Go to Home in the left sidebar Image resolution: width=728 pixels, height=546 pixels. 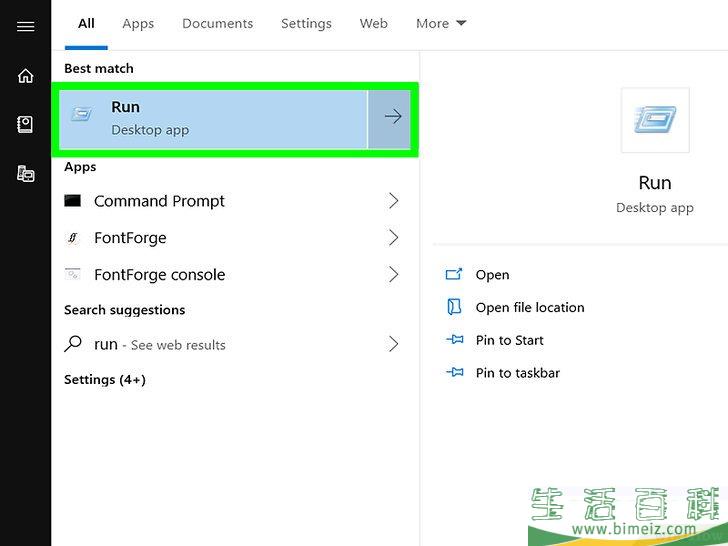pos(26,75)
